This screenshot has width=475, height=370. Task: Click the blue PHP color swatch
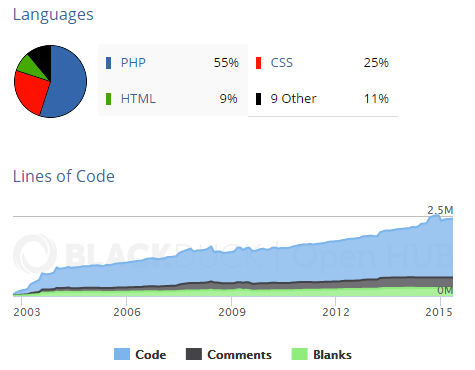click(x=108, y=63)
